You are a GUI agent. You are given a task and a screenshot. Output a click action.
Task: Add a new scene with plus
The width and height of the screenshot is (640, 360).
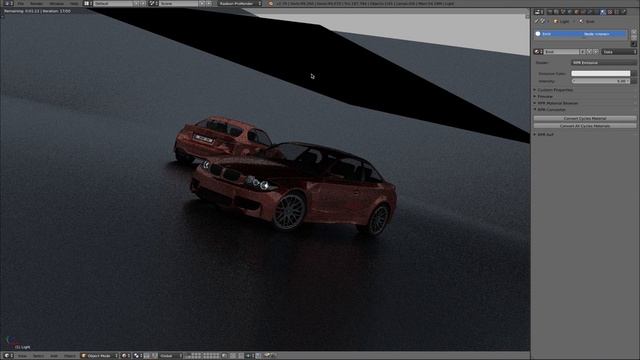point(202,3)
